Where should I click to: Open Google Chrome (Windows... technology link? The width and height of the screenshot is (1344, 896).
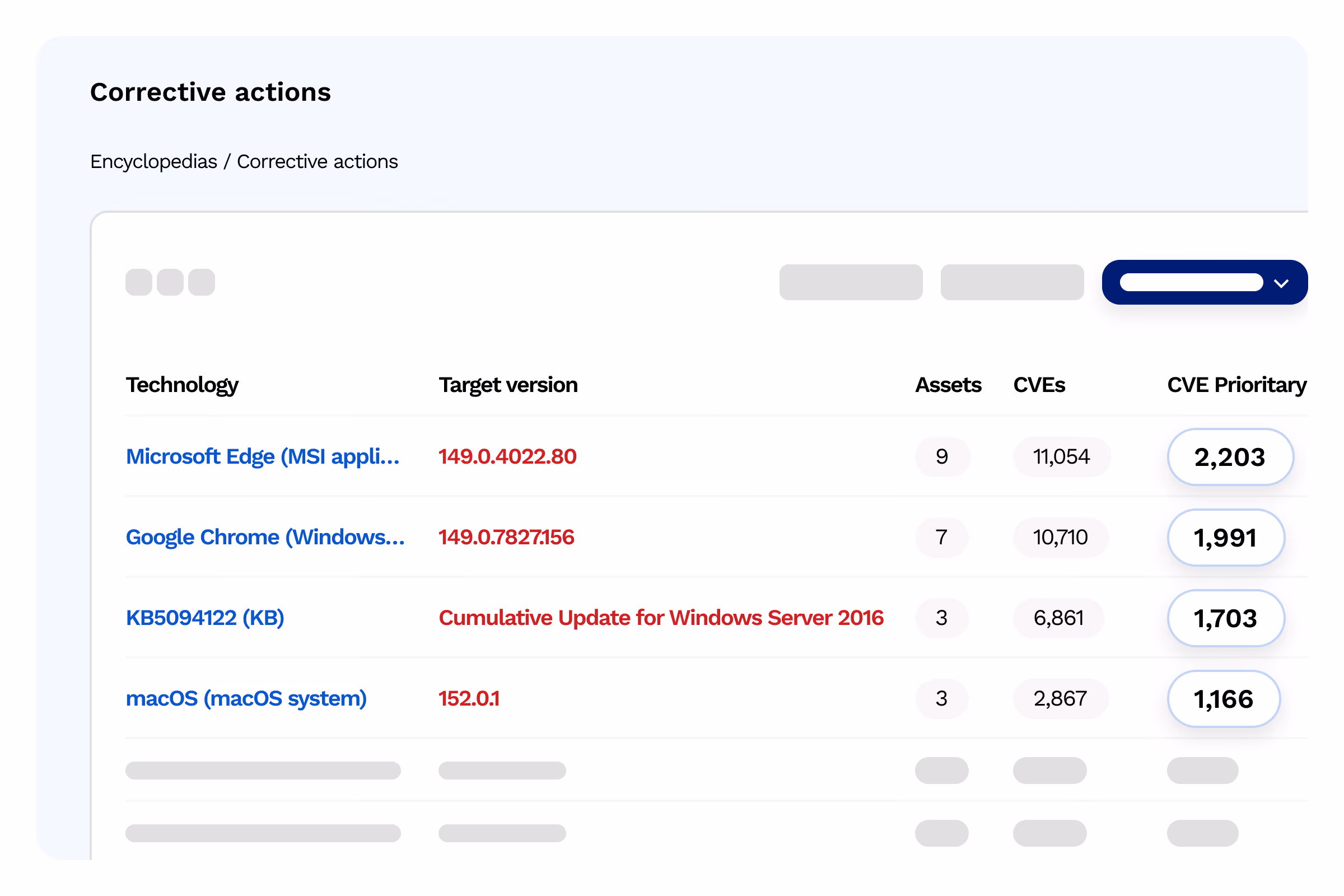point(265,537)
